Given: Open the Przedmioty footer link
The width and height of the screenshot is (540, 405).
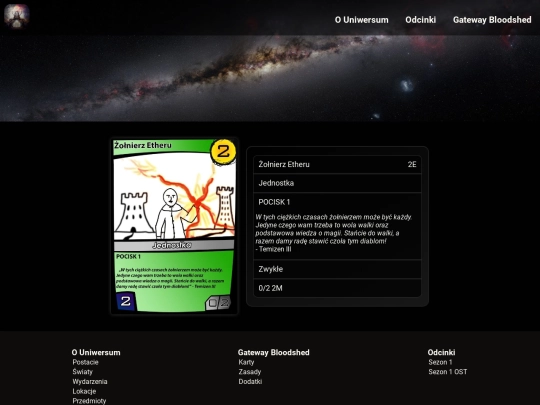Looking at the screenshot, I should point(89,401).
